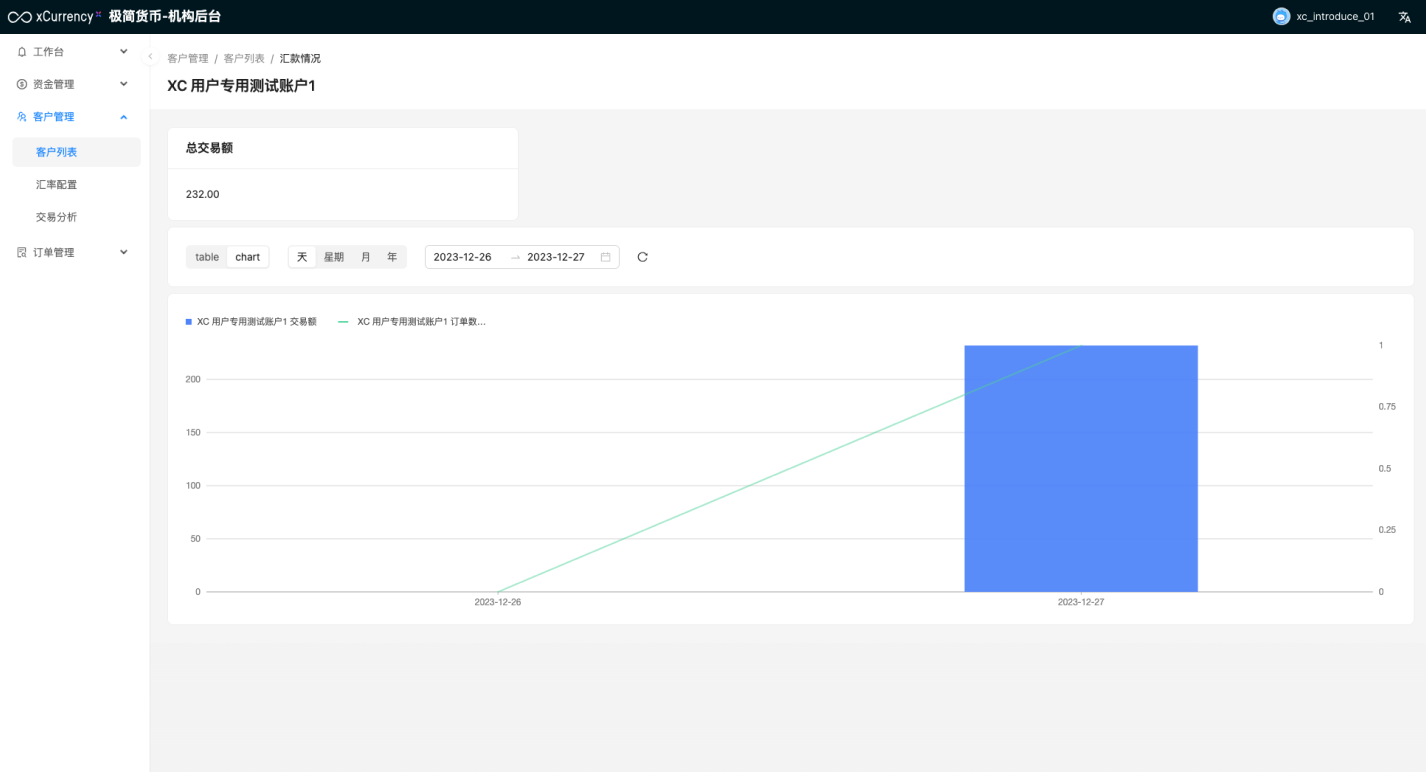
Task: Click the 232.00 total amount value
Action: [202, 194]
